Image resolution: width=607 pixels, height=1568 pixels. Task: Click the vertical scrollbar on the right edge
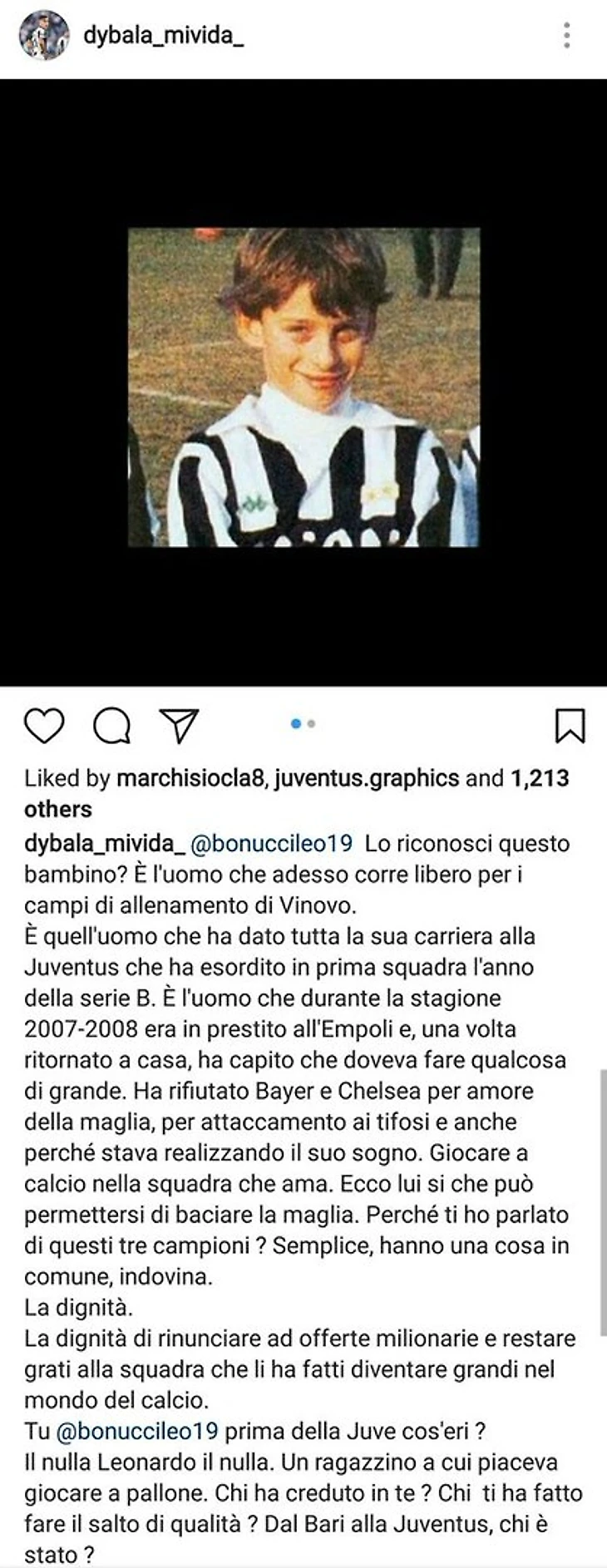pyautogui.click(x=602, y=1201)
